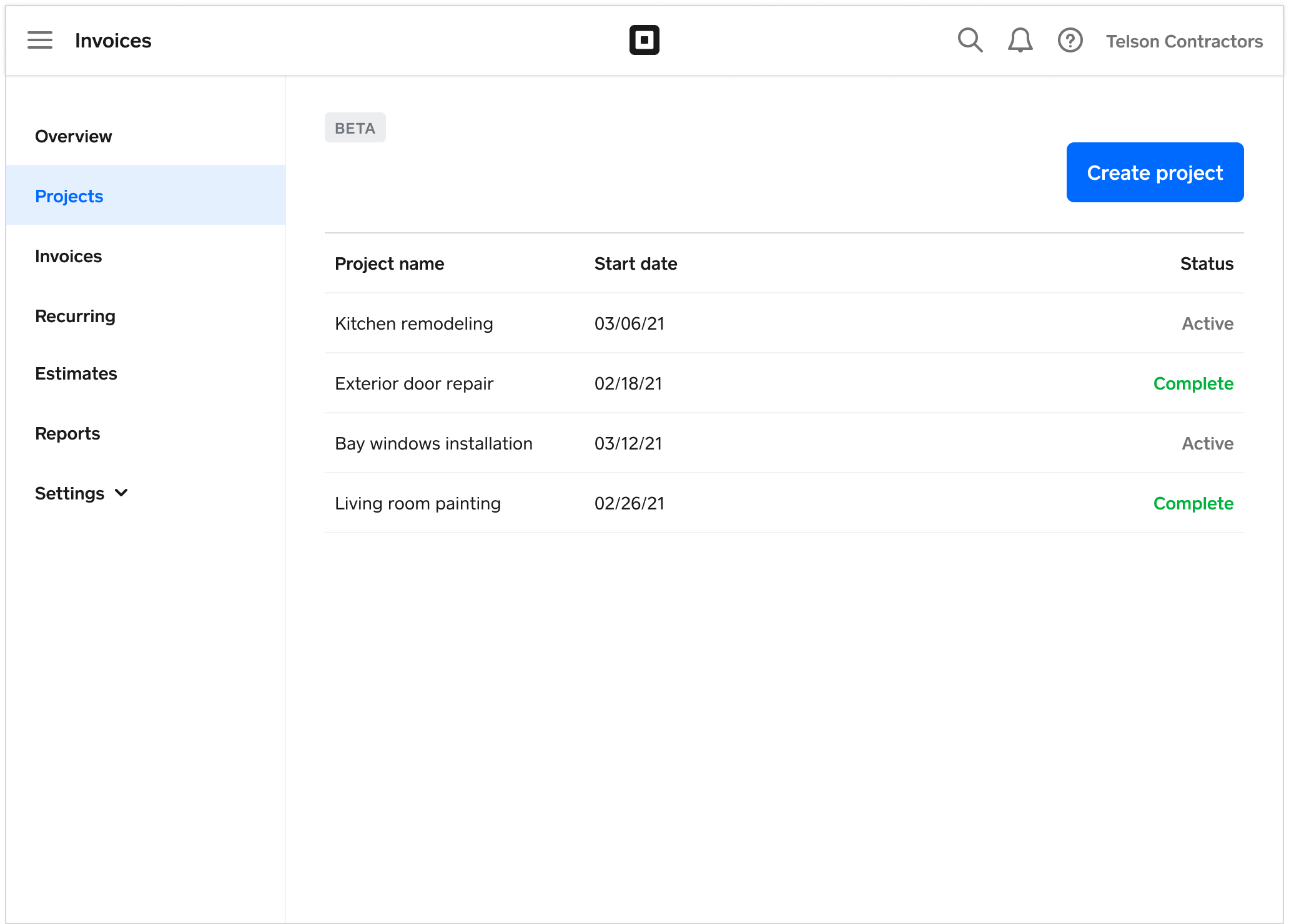View notifications via the bell icon
This screenshot has width=1289, height=924.
click(1019, 40)
